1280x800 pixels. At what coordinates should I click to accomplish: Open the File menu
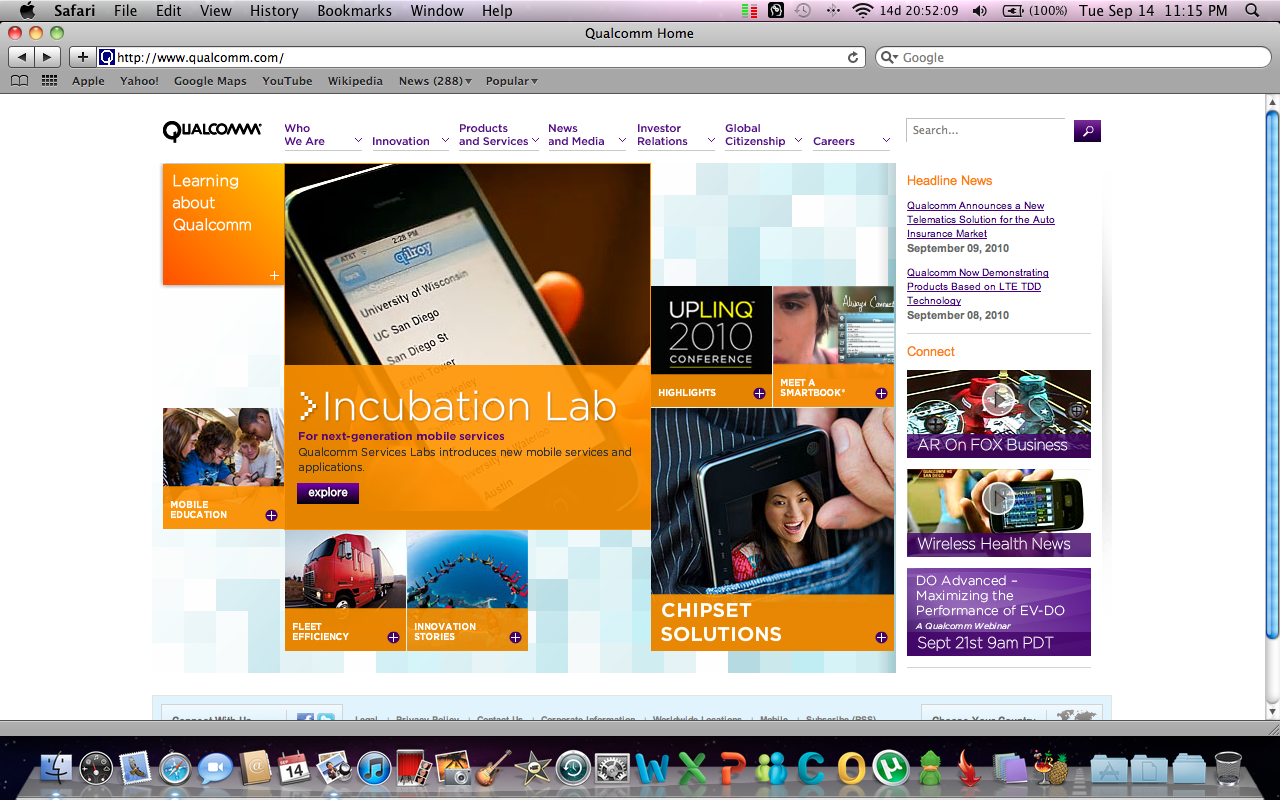click(125, 11)
